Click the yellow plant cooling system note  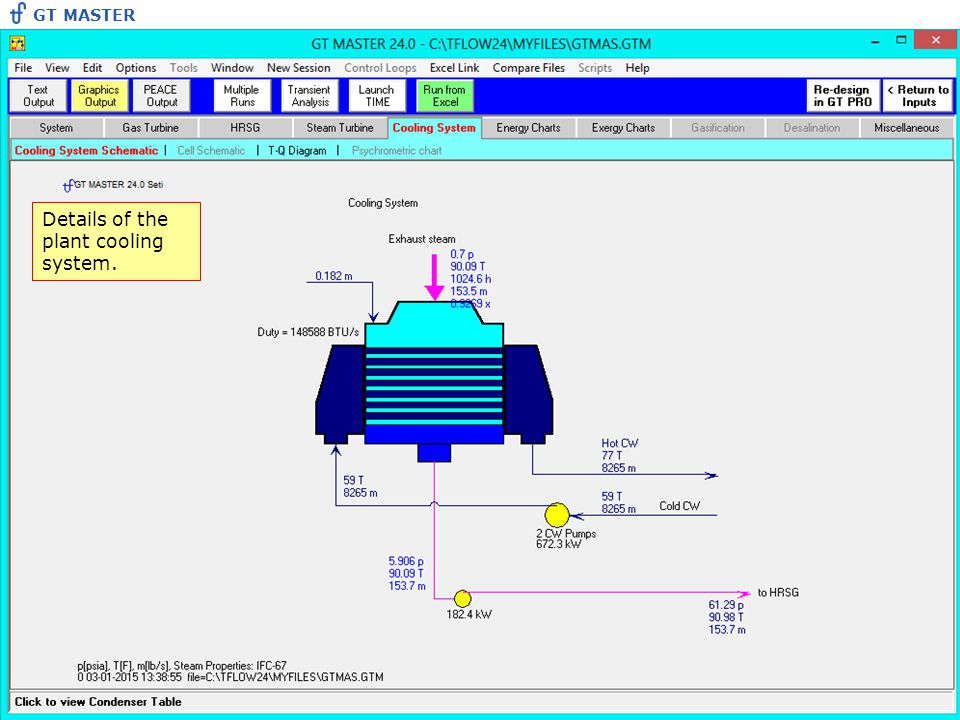(x=116, y=242)
